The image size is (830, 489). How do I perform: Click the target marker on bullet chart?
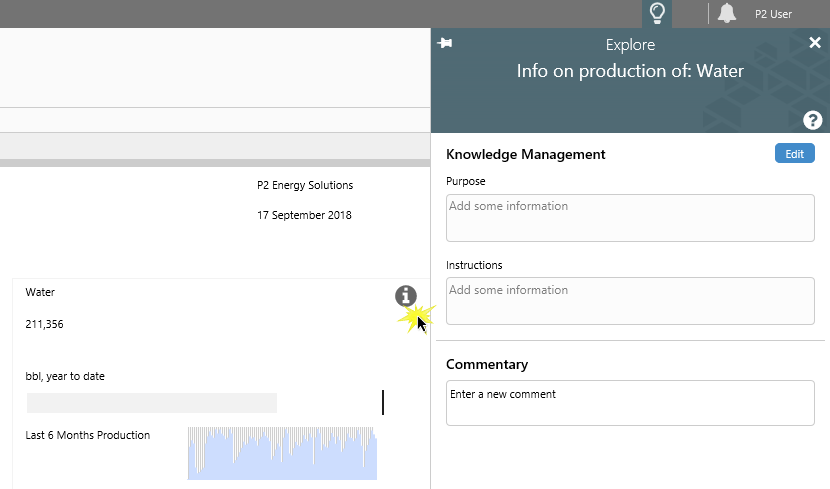pos(382,403)
